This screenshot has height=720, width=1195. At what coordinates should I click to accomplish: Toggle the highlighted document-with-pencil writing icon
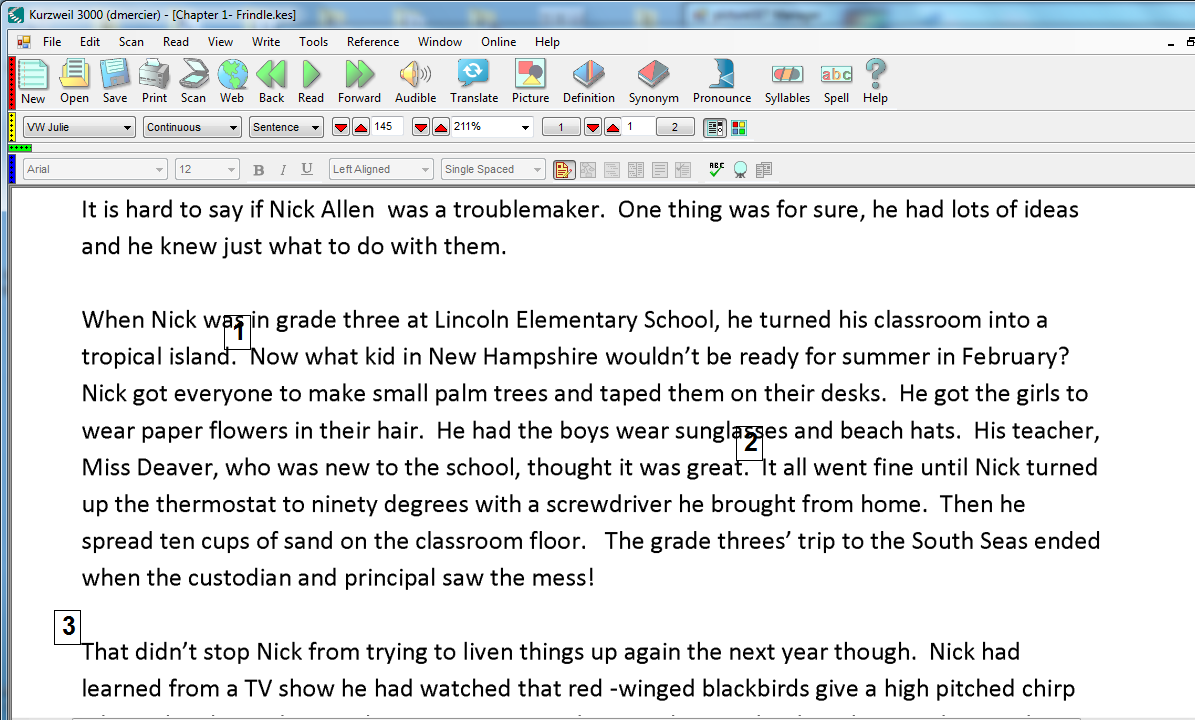[564, 170]
